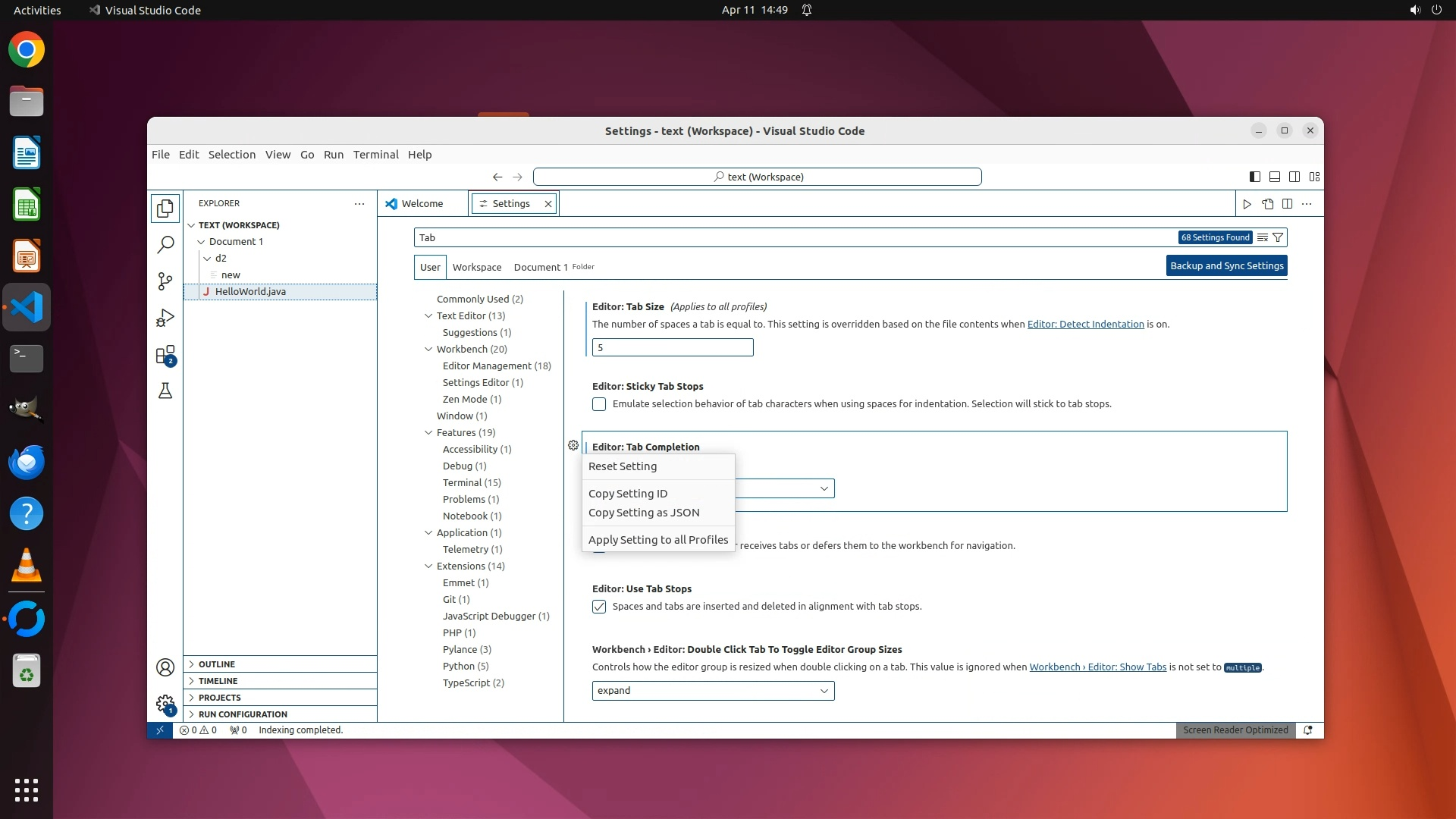Click the Tab Size input field

tap(672, 347)
